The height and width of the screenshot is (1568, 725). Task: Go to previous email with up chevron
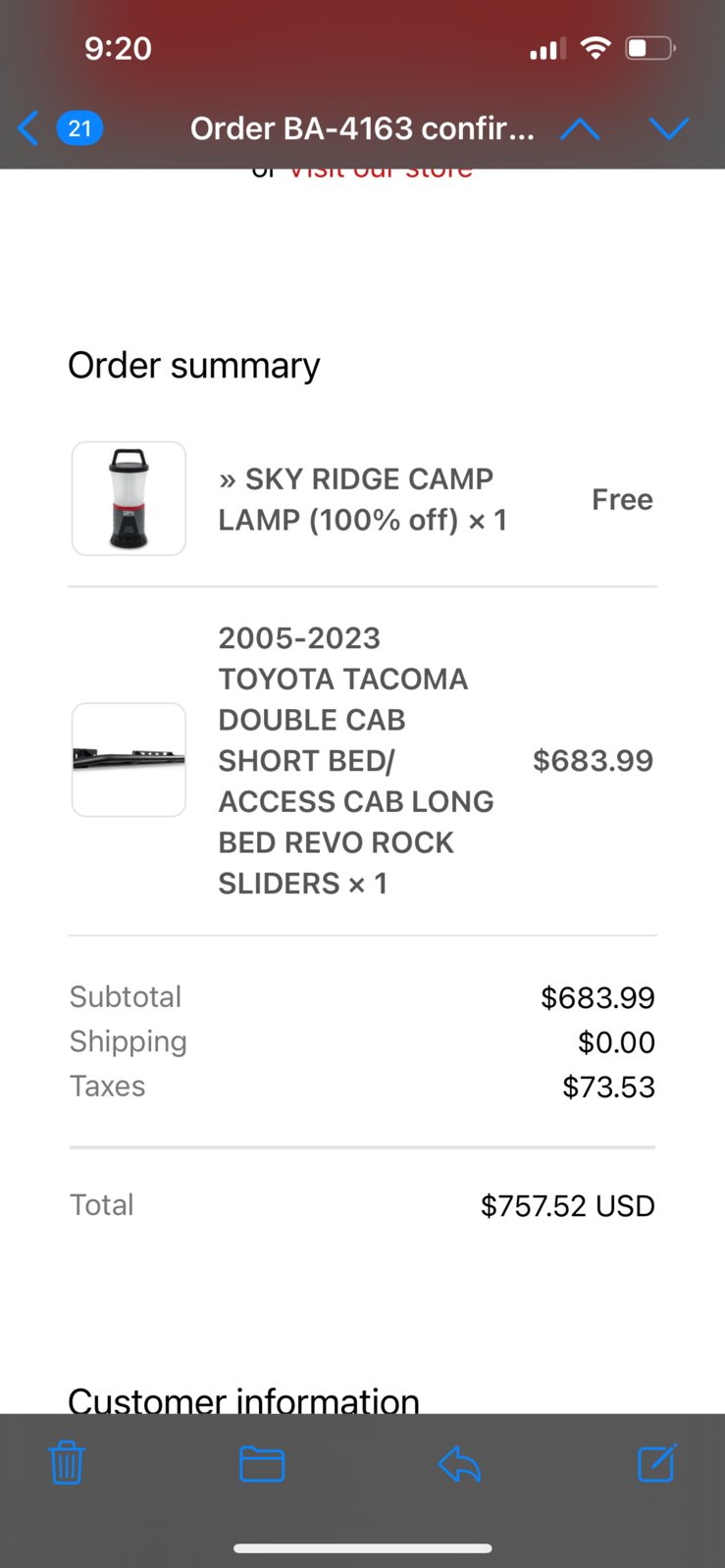(580, 128)
